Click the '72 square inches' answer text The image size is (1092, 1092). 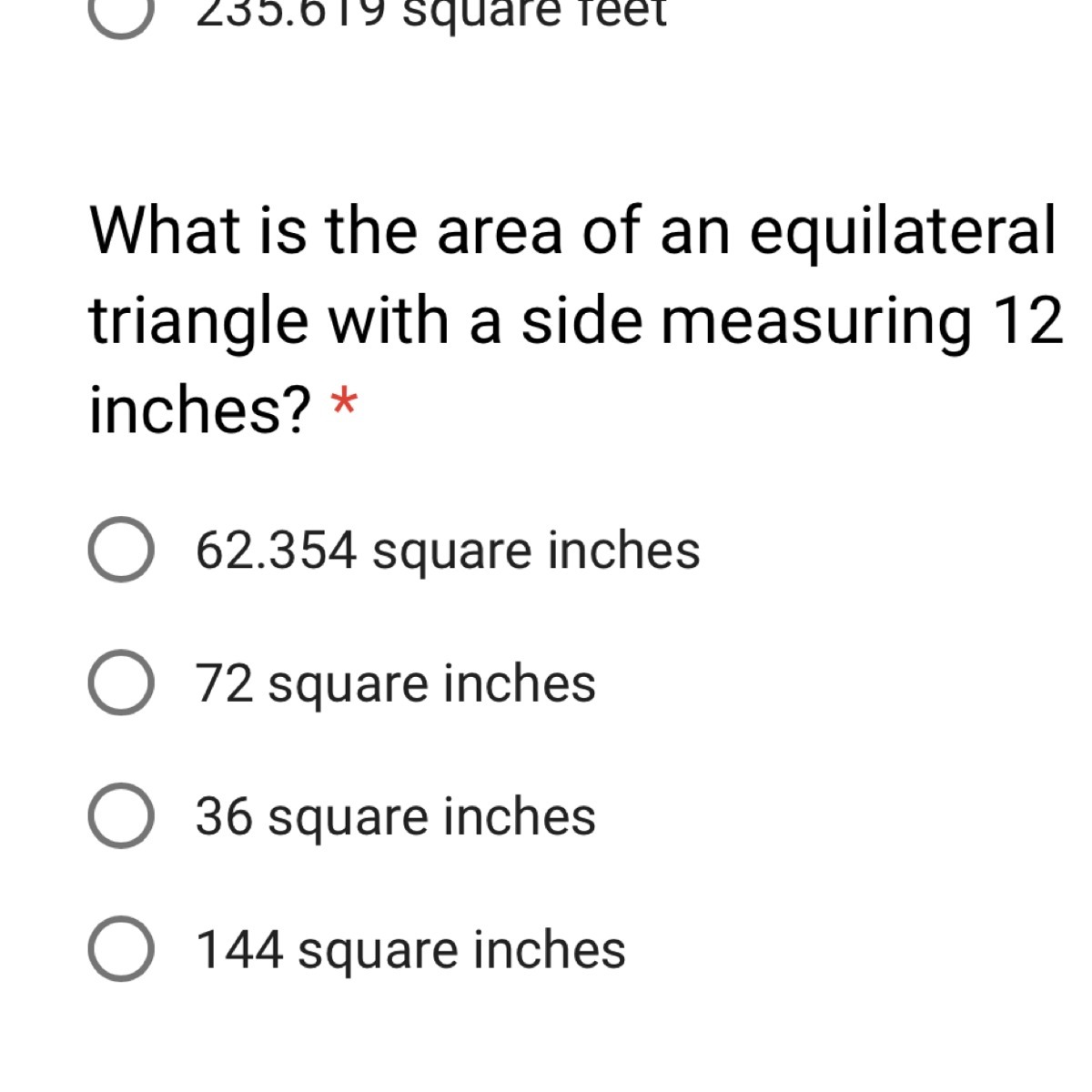(396, 684)
